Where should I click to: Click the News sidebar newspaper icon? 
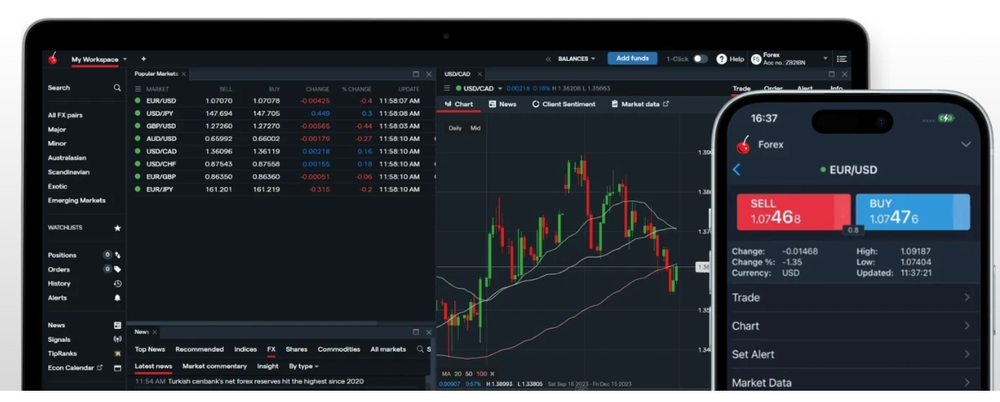[117, 325]
